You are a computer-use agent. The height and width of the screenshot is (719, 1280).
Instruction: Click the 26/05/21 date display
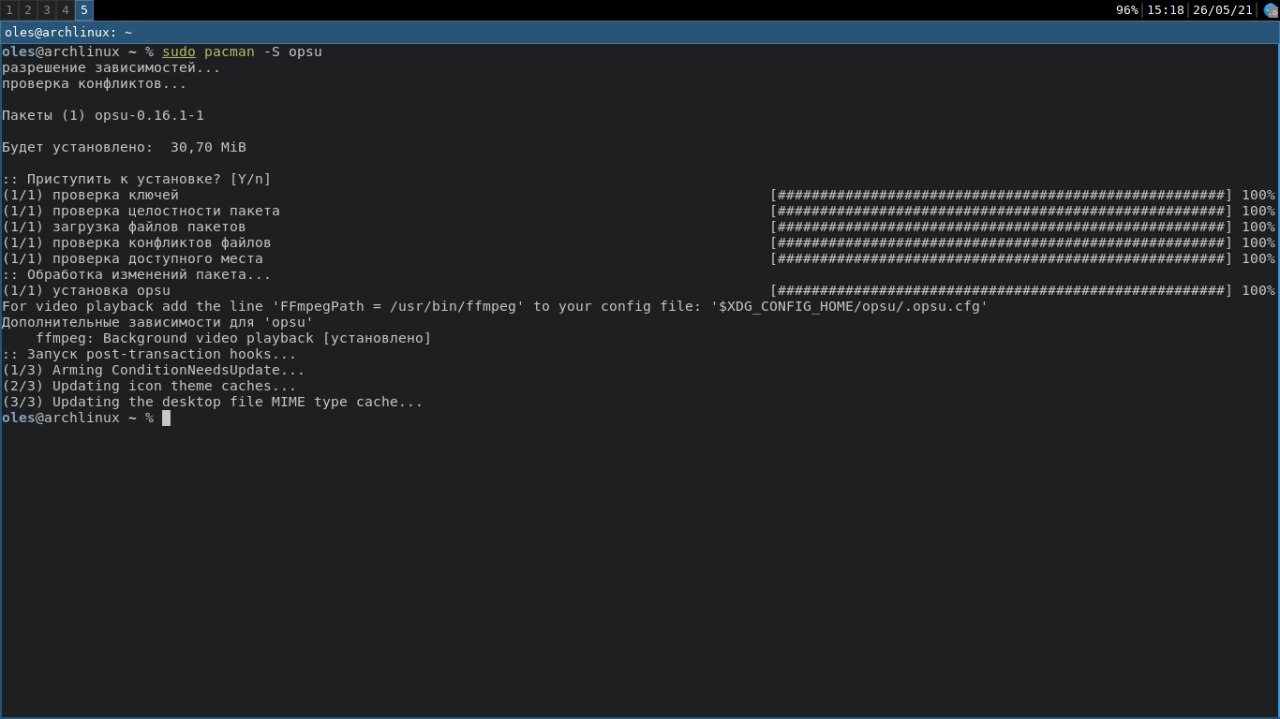pyautogui.click(x=1222, y=10)
